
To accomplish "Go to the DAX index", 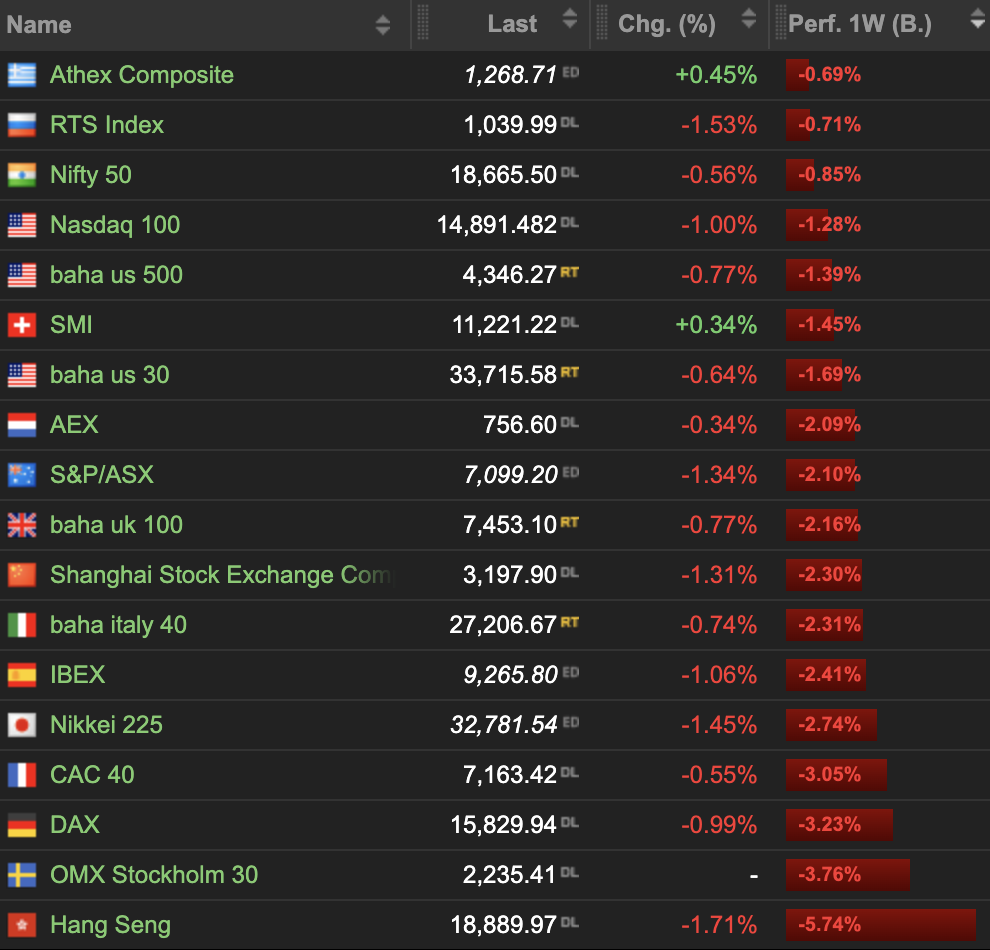I will (75, 825).
